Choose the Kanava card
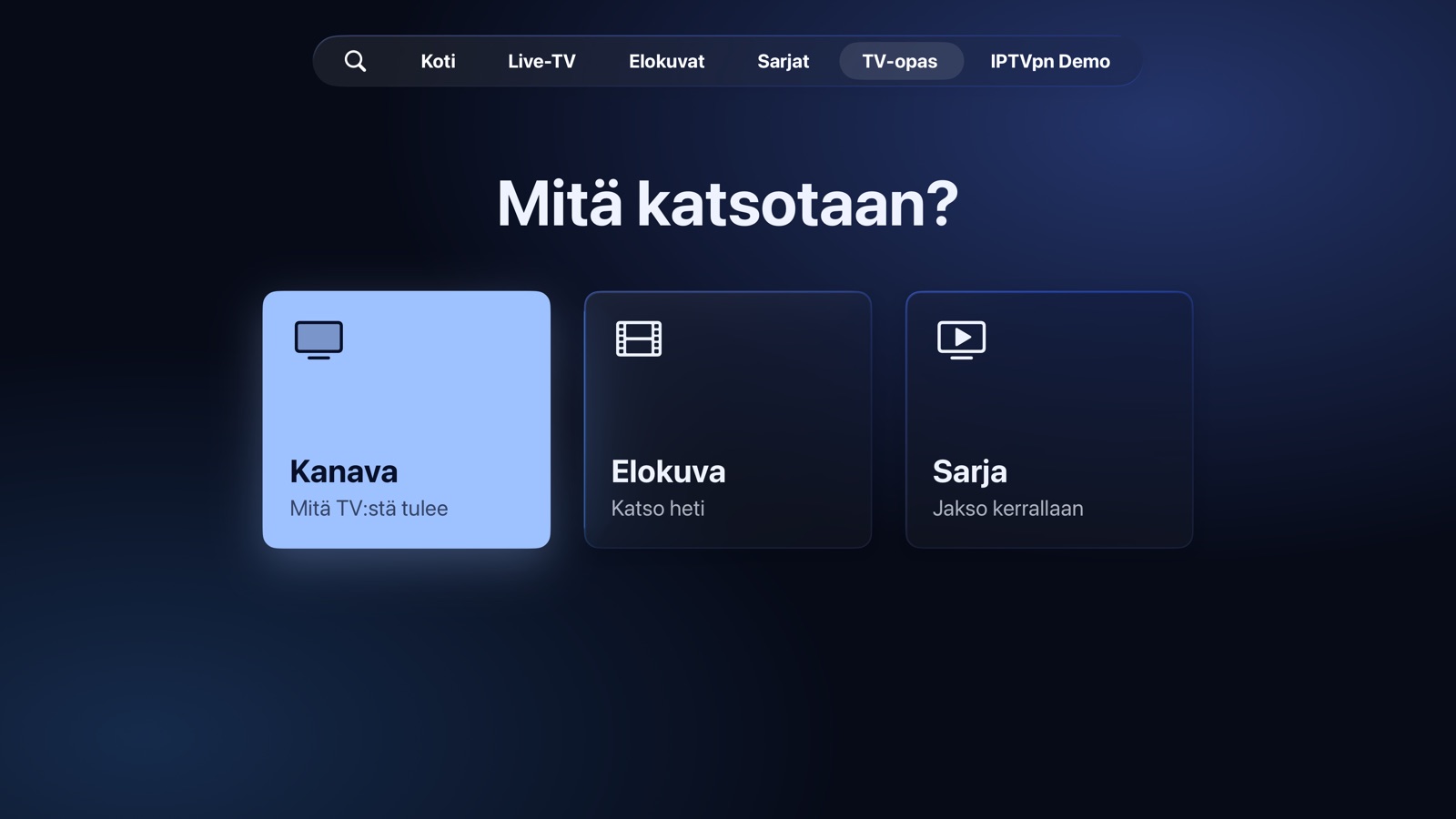1456x819 pixels. tap(407, 420)
